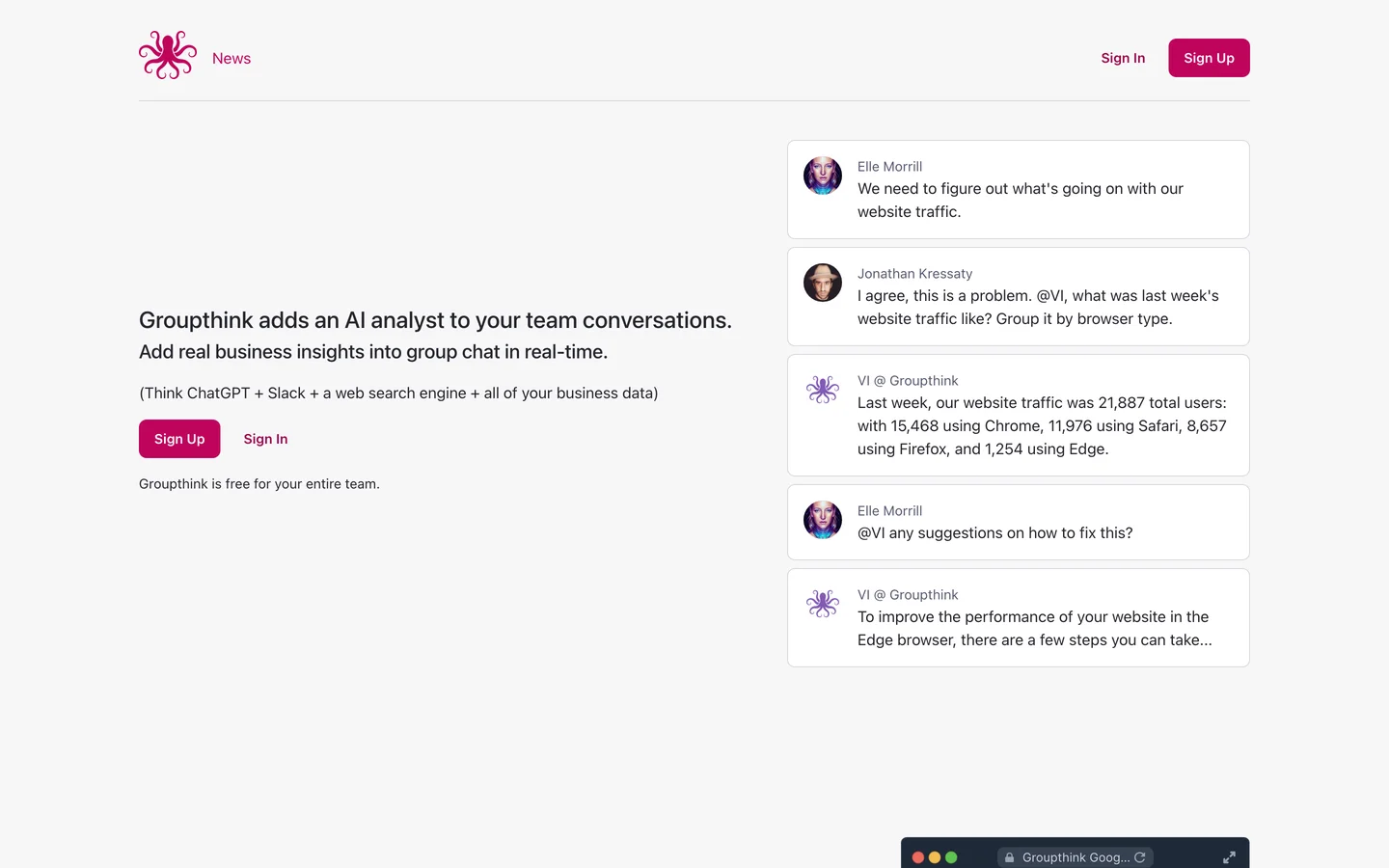Click message 'To improve the performance of your website'
Screen dimensions: 1389x868
click(x=1035, y=629)
